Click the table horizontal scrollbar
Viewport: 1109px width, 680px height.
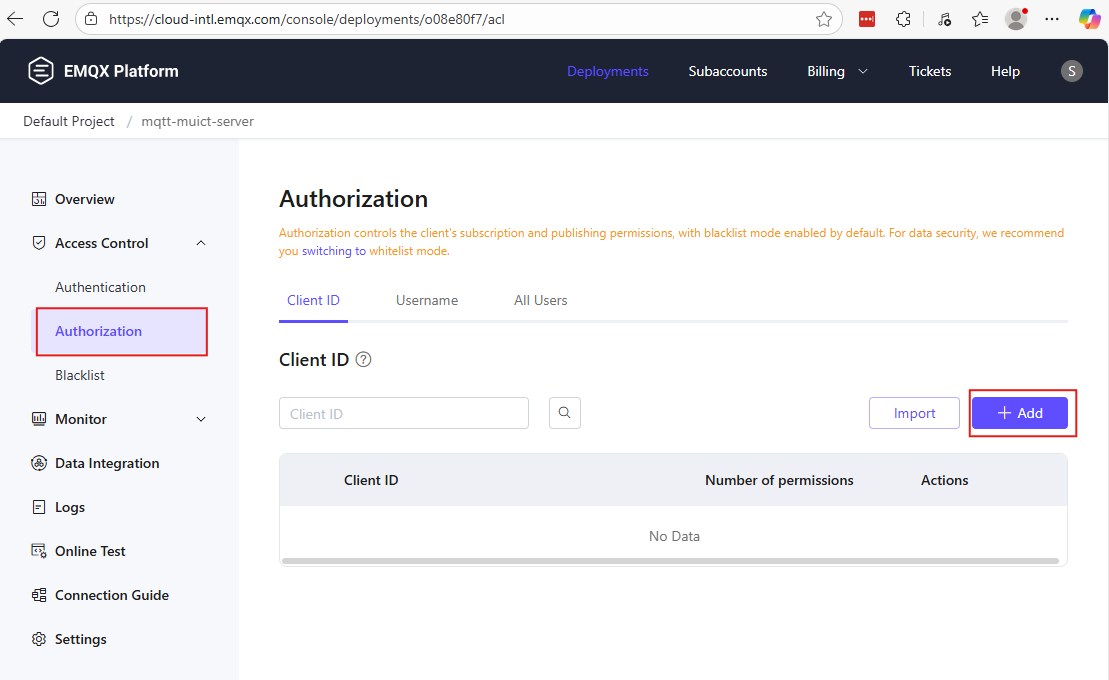(670, 561)
